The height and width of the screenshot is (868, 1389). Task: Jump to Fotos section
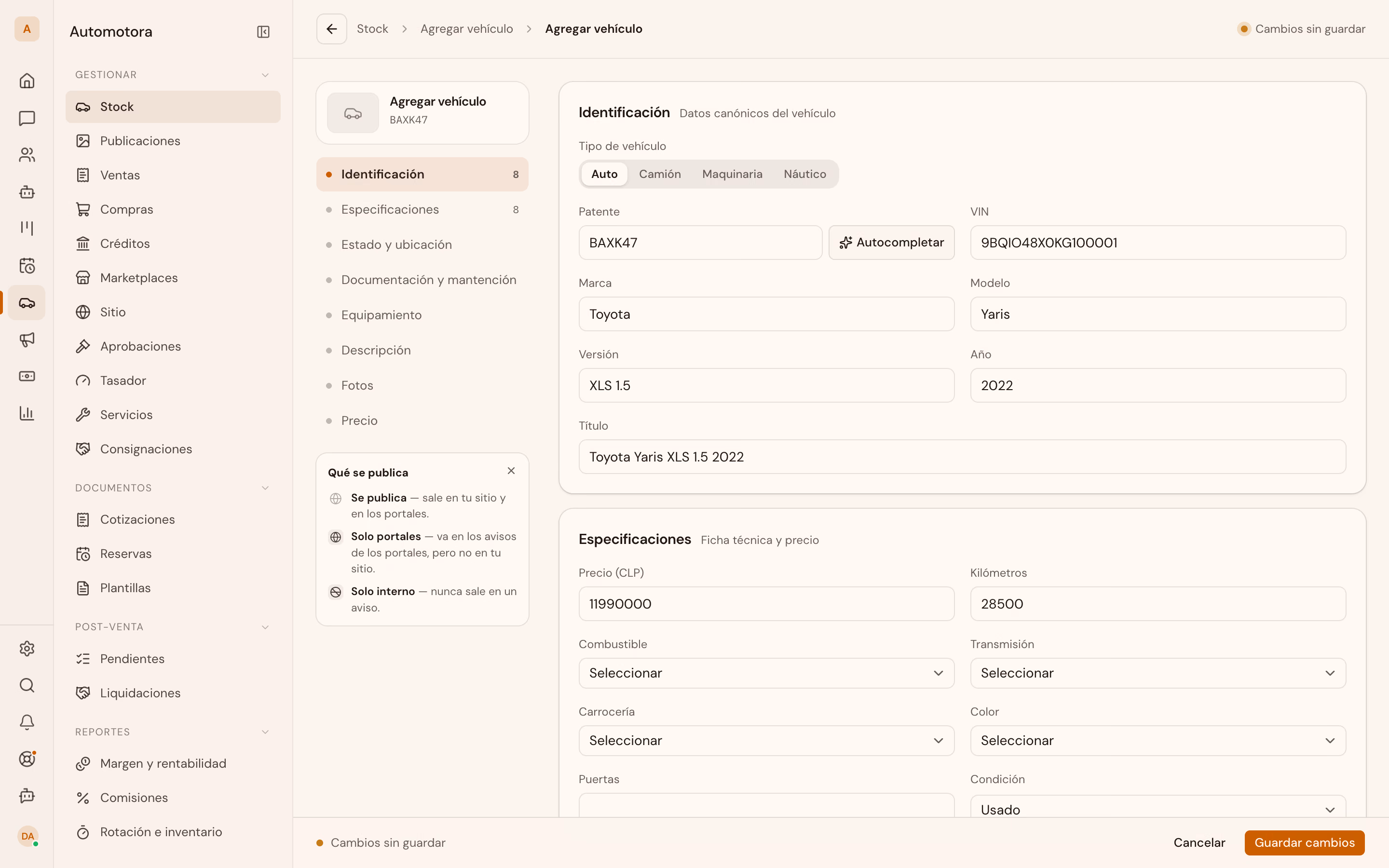pyautogui.click(x=422, y=385)
